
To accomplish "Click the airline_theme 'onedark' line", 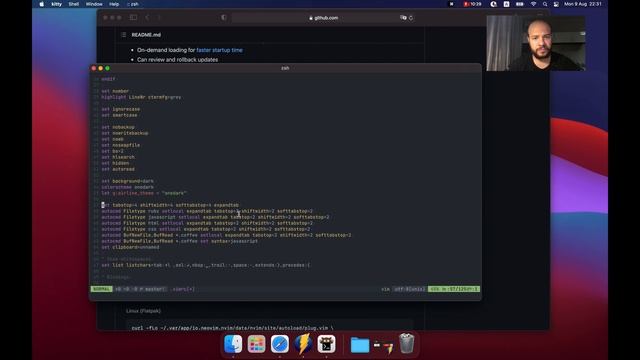I will pos(144,193).
